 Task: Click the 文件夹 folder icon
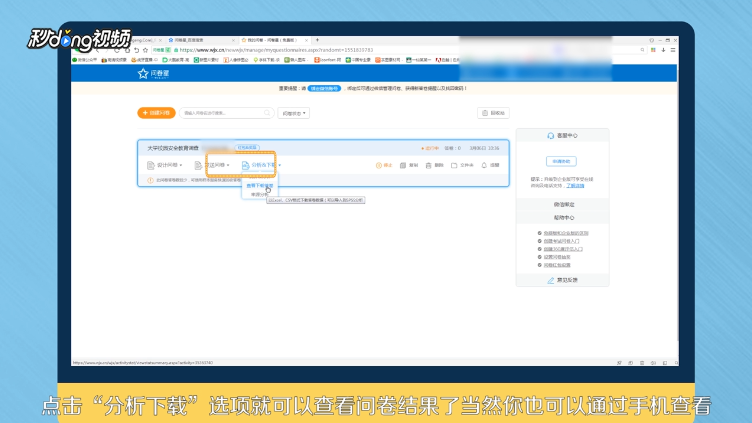[x=454, y=165]
